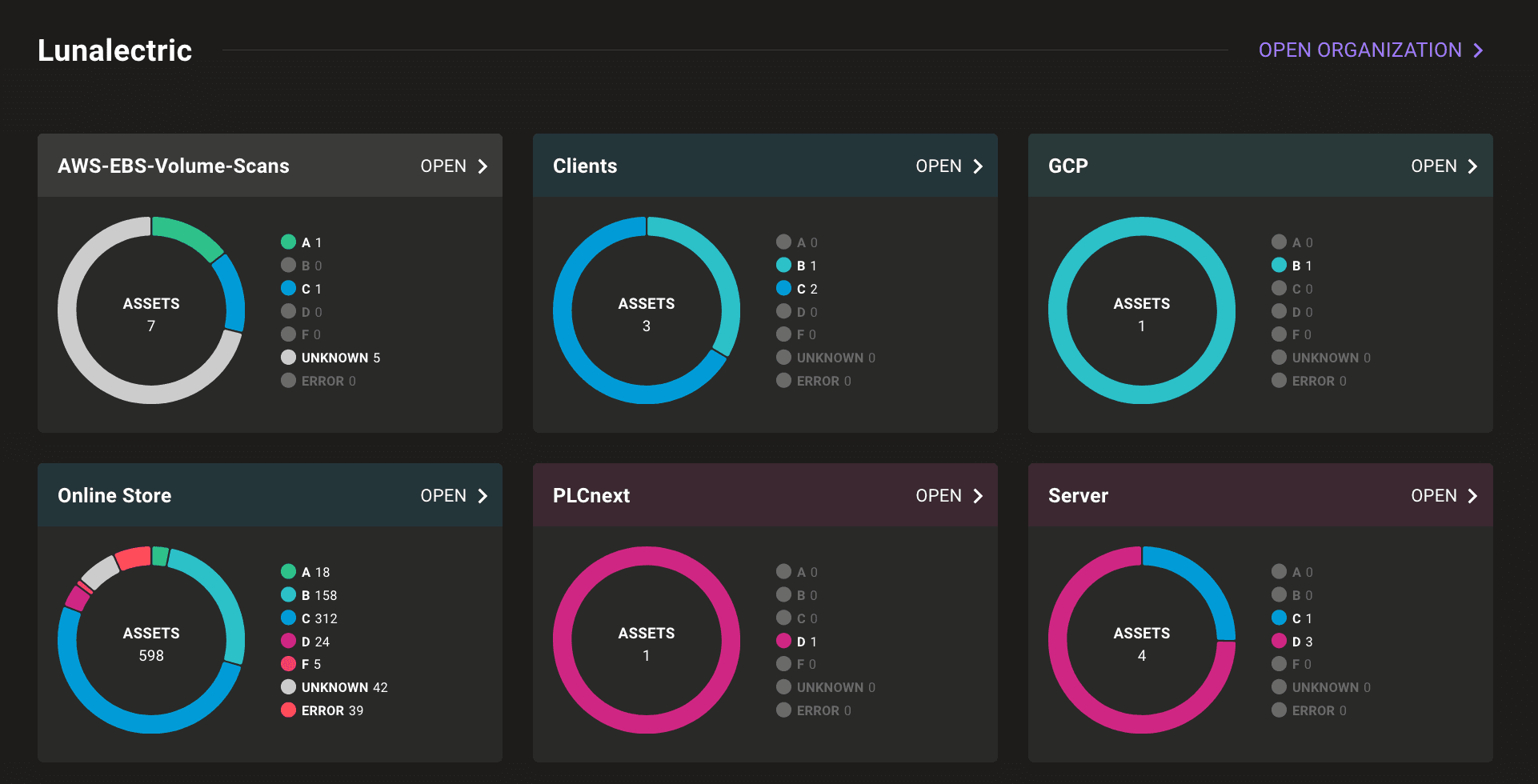The height and width of the screenshot is (784, 1538).
Task: Expand the AWS-EBS-Volume-Scans card via its chevron
Action: 482,166
